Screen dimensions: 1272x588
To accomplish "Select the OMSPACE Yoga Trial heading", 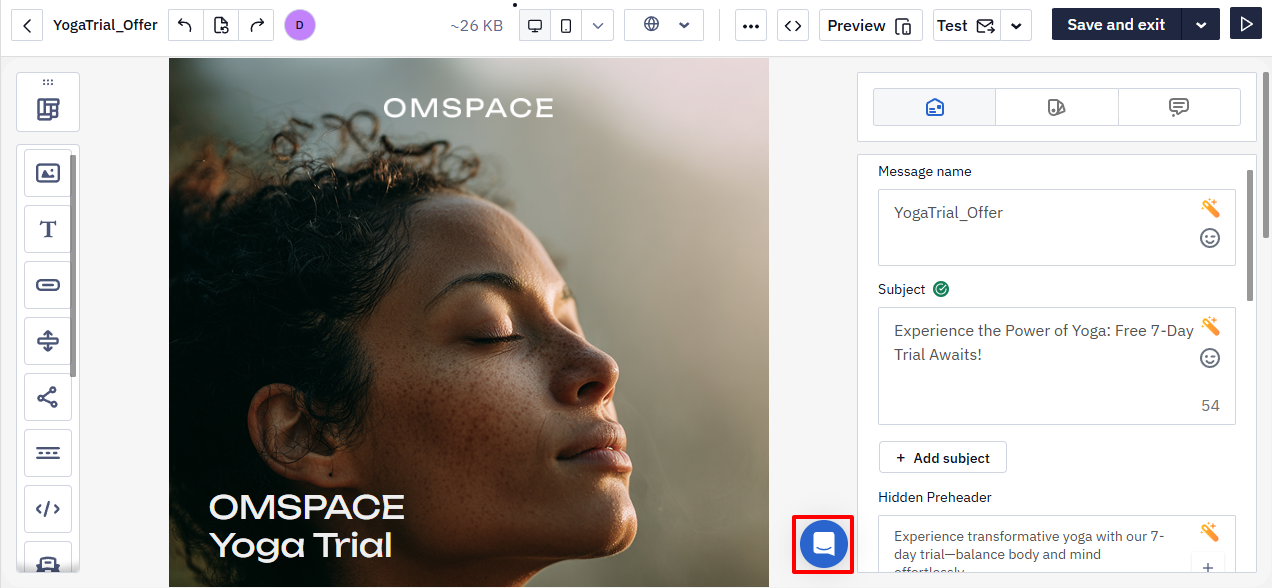I will (307, 526).
